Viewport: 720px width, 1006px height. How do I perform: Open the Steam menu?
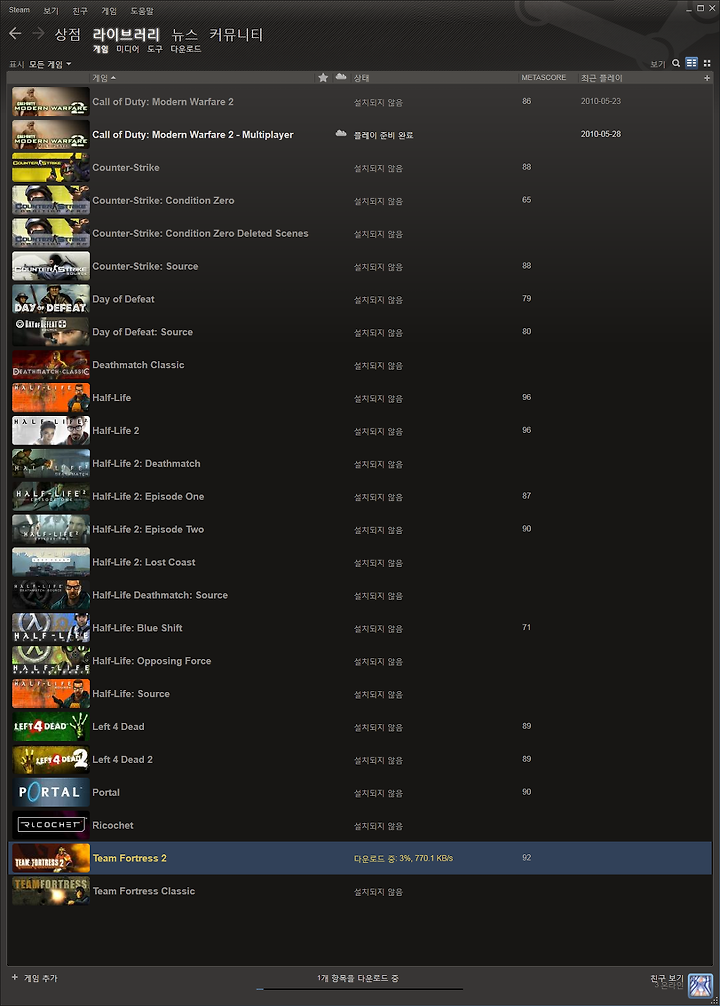pos(19,10)
